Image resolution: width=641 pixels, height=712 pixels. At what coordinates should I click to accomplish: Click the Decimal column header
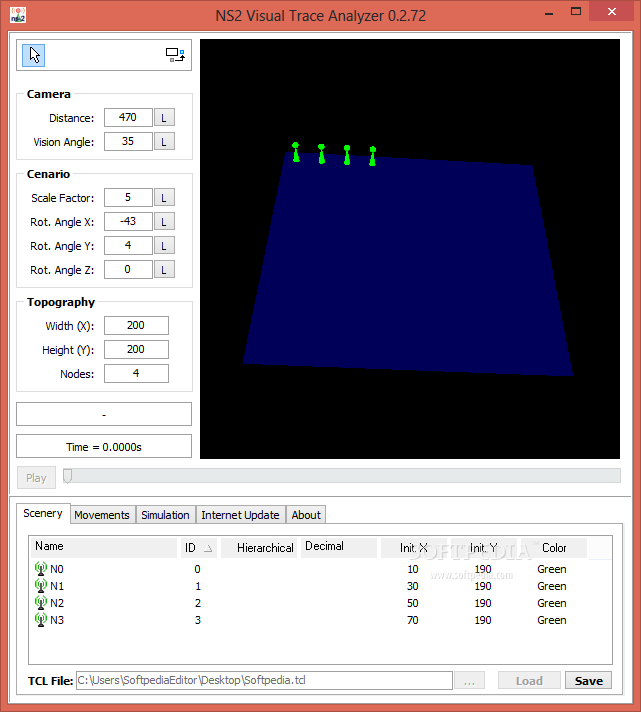339,547
